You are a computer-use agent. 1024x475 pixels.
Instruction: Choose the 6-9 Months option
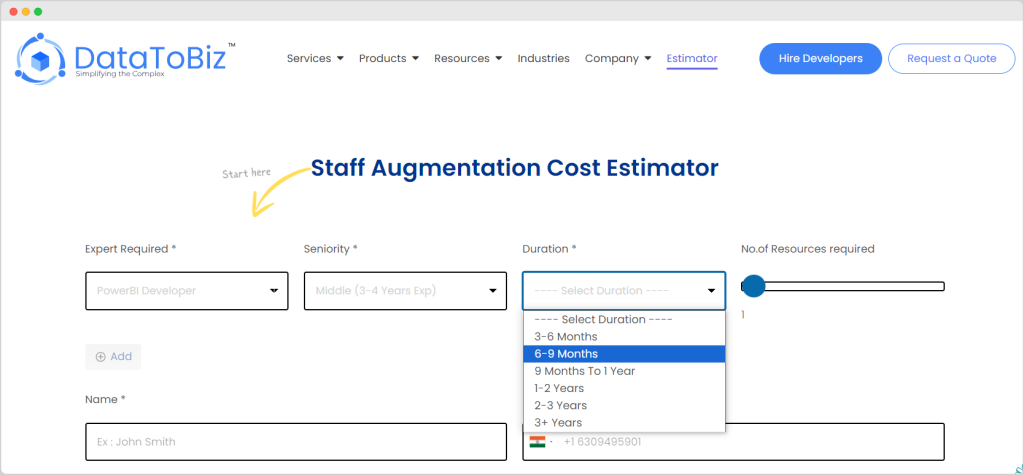[x=566, y=354]
